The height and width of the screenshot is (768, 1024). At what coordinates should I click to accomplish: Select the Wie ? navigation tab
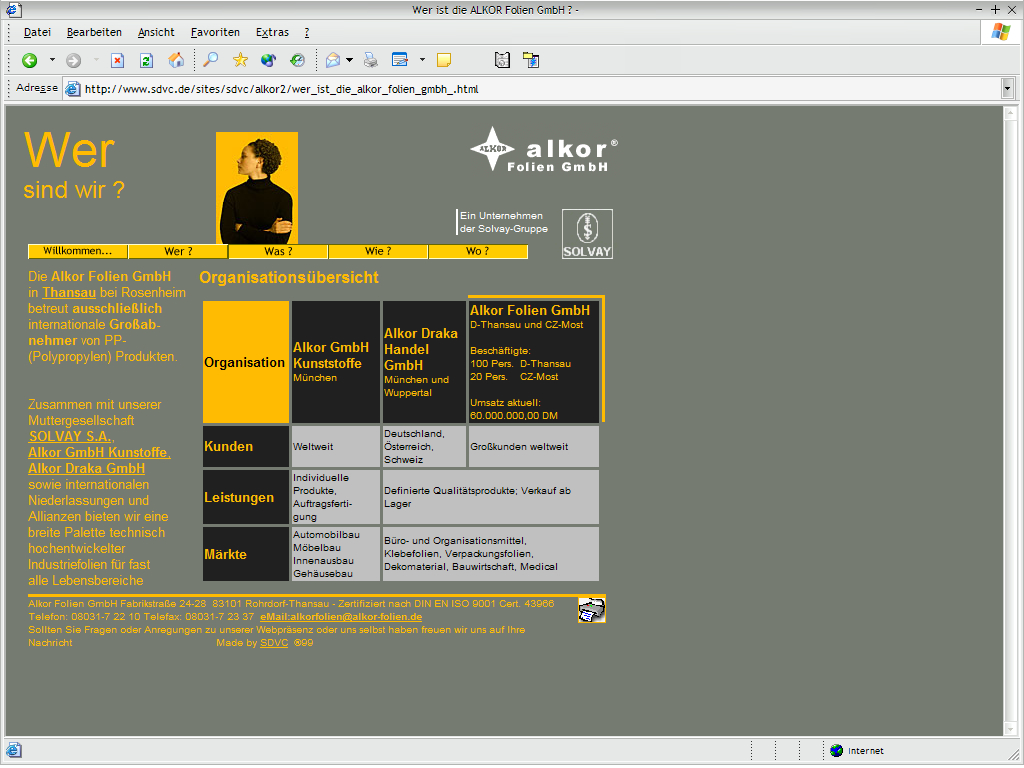[378, 251]
